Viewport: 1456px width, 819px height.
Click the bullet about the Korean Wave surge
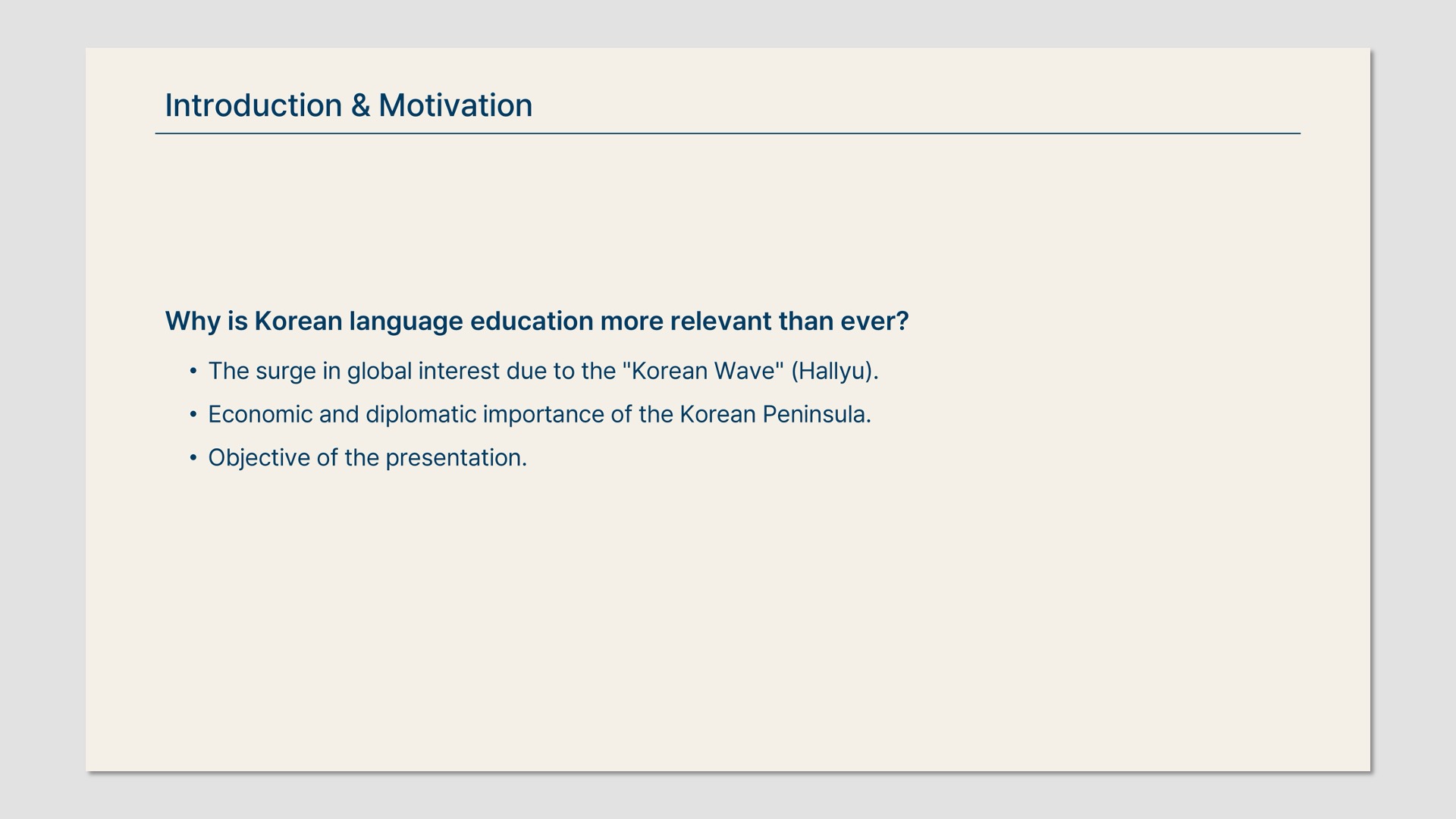pos(542,371)
